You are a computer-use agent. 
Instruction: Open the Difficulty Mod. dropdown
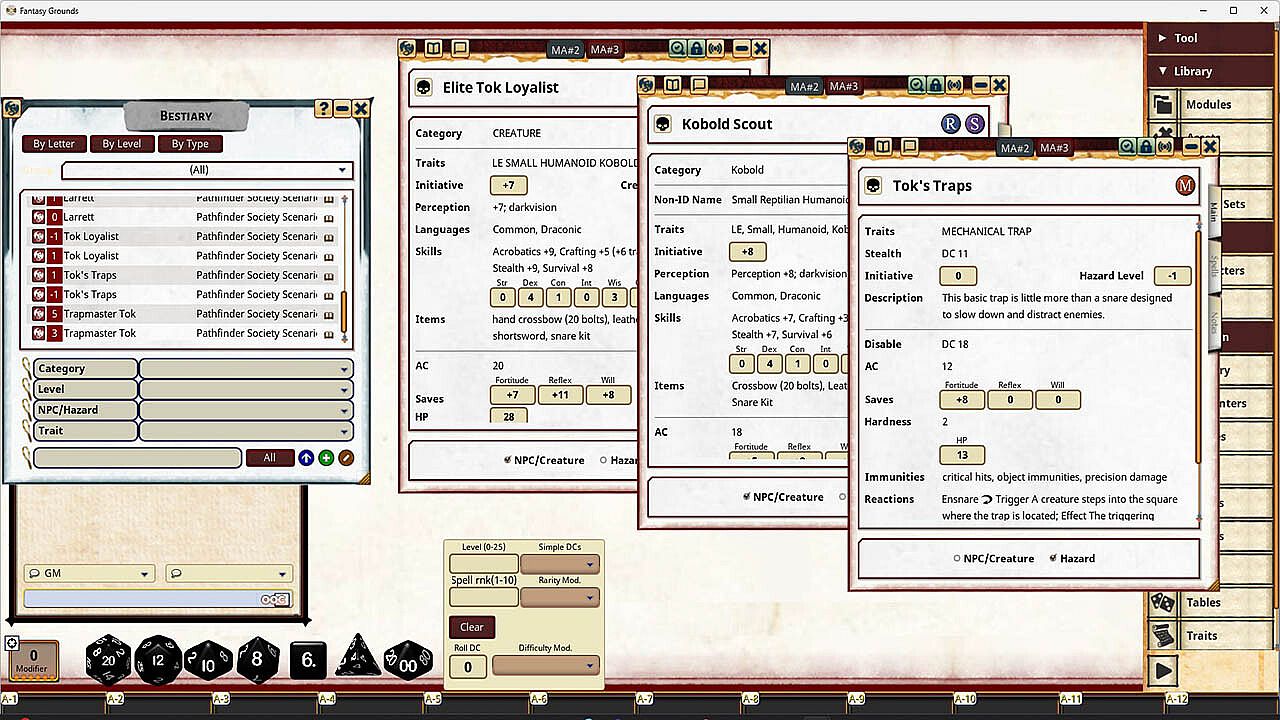point(546,665)
